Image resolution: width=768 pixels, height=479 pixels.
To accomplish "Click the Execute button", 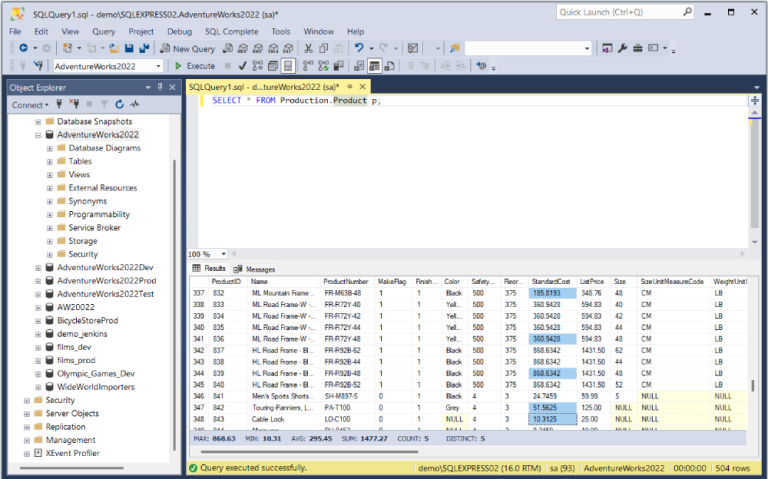I will click(x=195, y=66).
